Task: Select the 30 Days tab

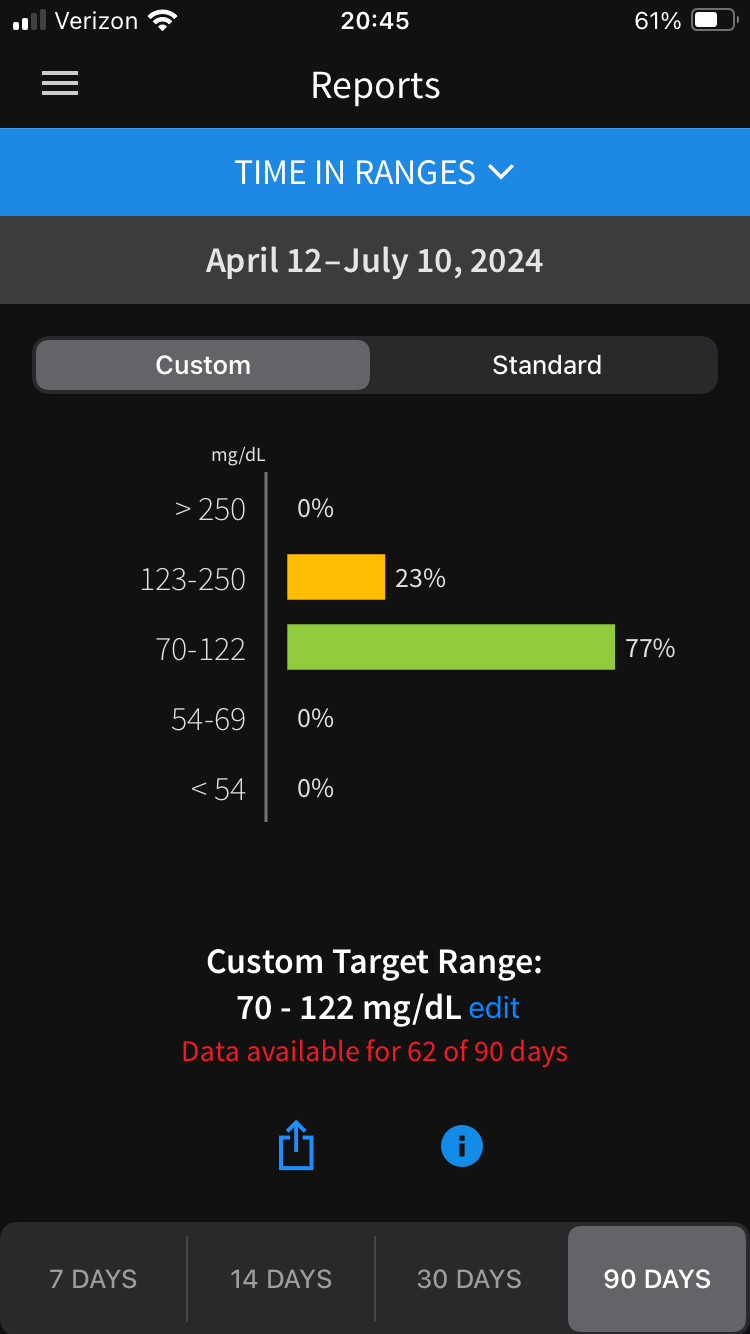Action: point(469,1279)
